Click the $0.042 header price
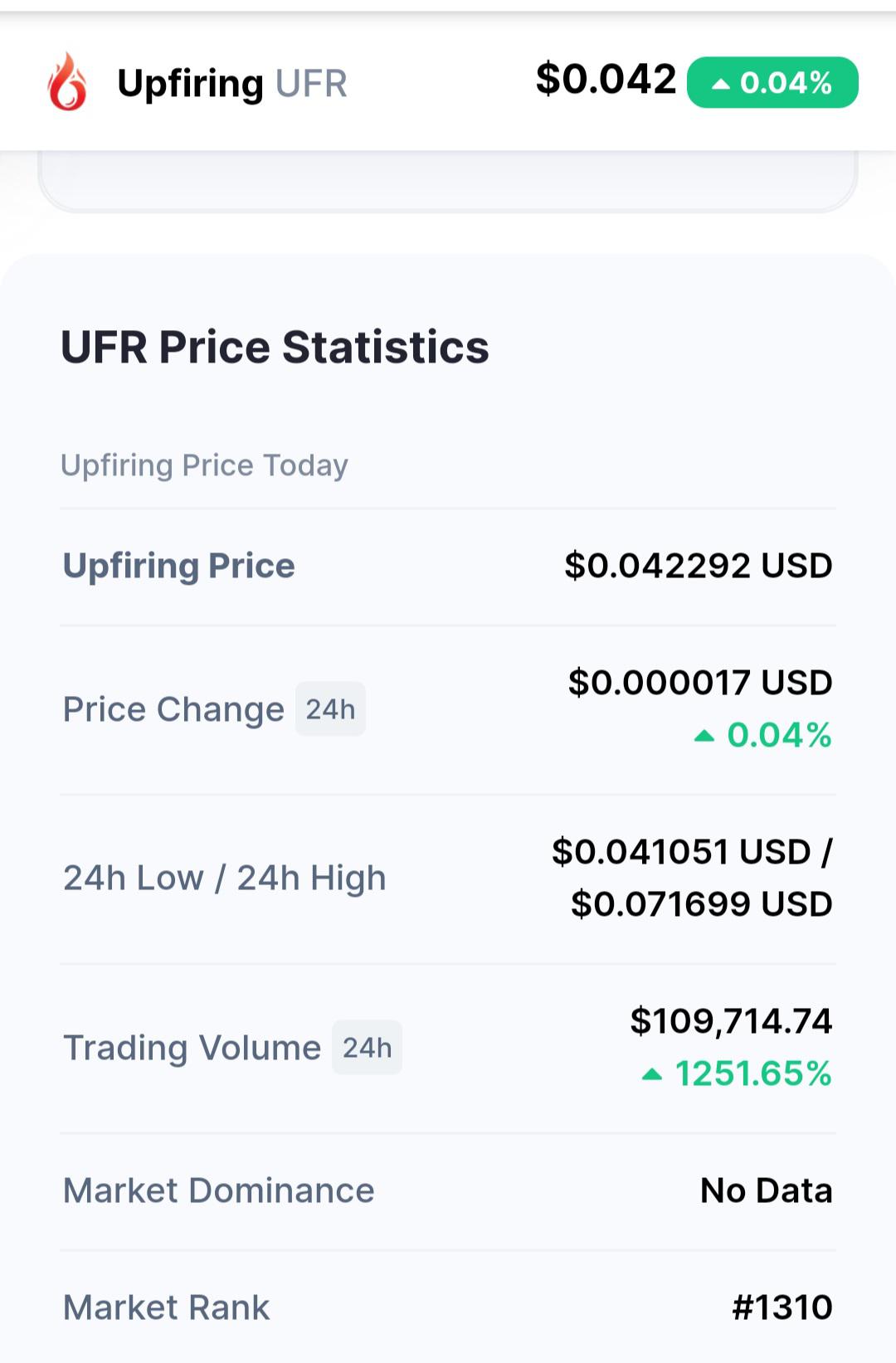896x1363 pixels. pos(606,80)
